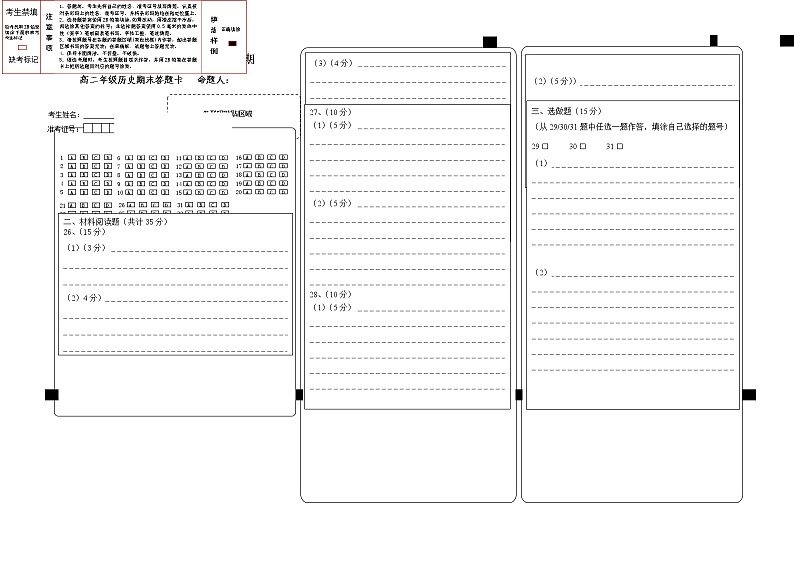This screenshot has height=562, width=794.
Task: Check the box for elective question 29
Action: (547, 146)
